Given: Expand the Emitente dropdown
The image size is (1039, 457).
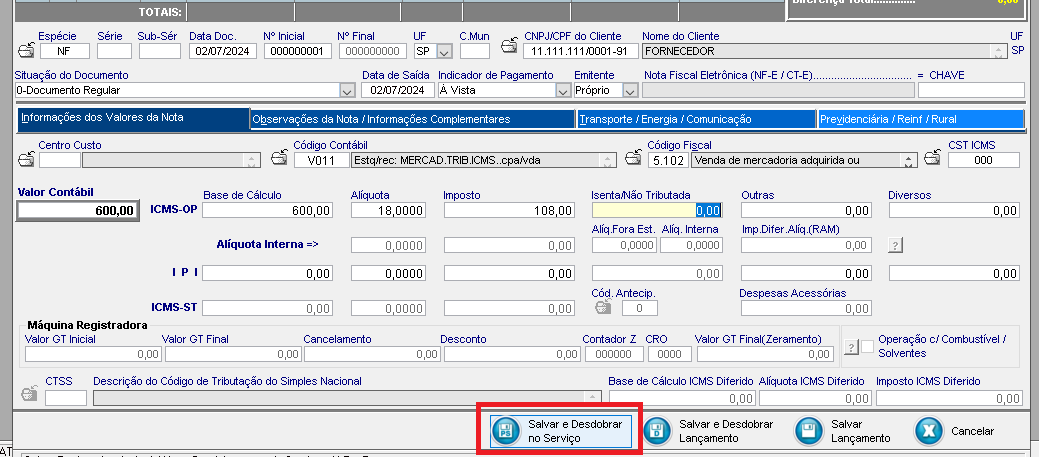Looking at the screenshot, I should (630, 90).
